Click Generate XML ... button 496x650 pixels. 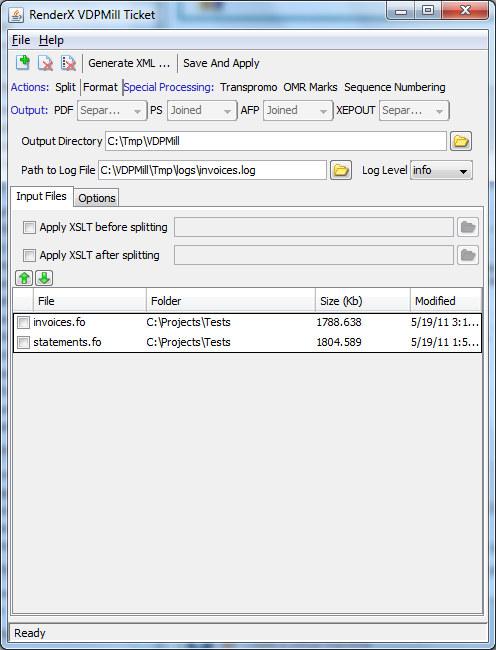(129, 63)
